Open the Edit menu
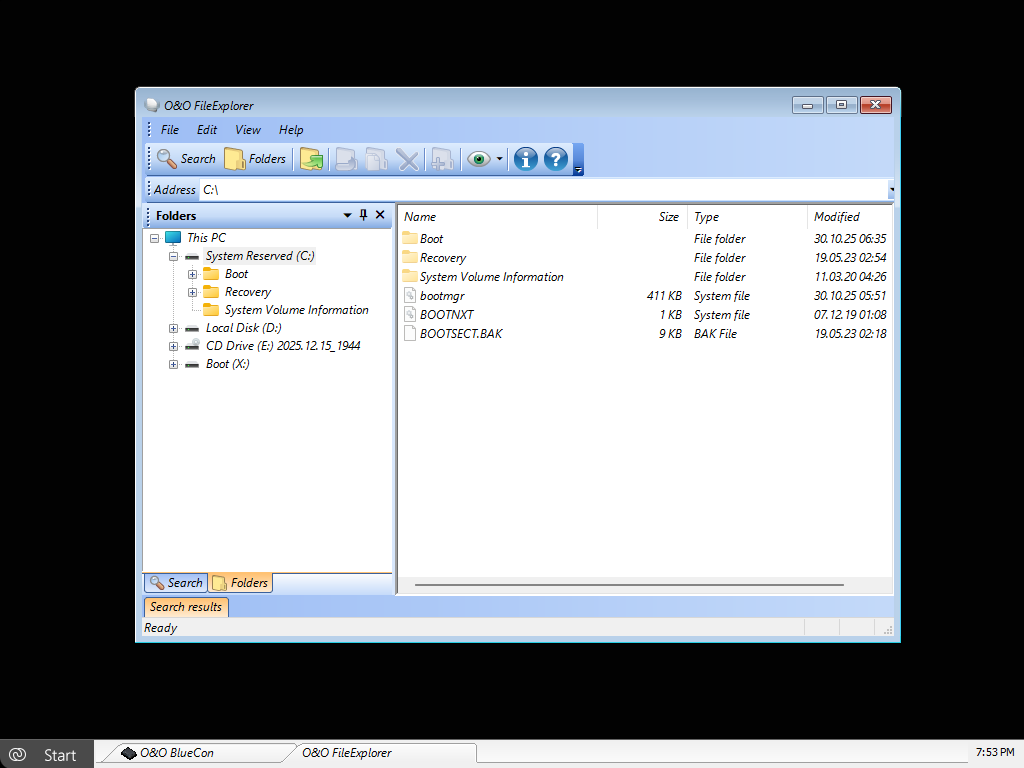The height and width of the screenshot is (768, 1024). [x=207, y=130]
